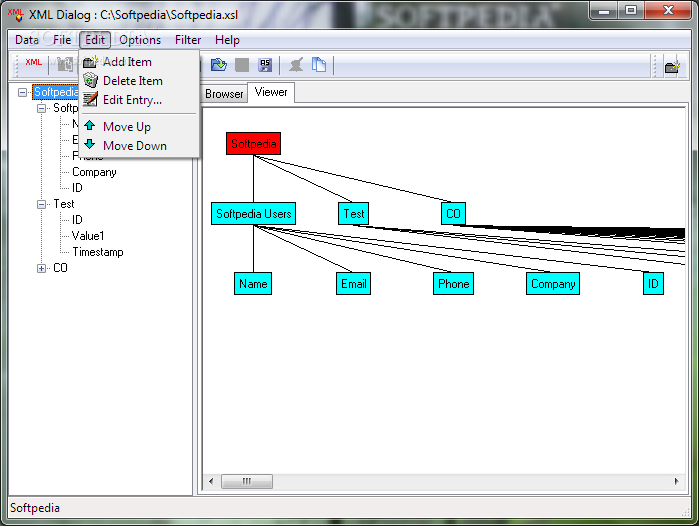Click the XML Dialog app icon in title bar
699x526 pixels.
pos(16,15)
